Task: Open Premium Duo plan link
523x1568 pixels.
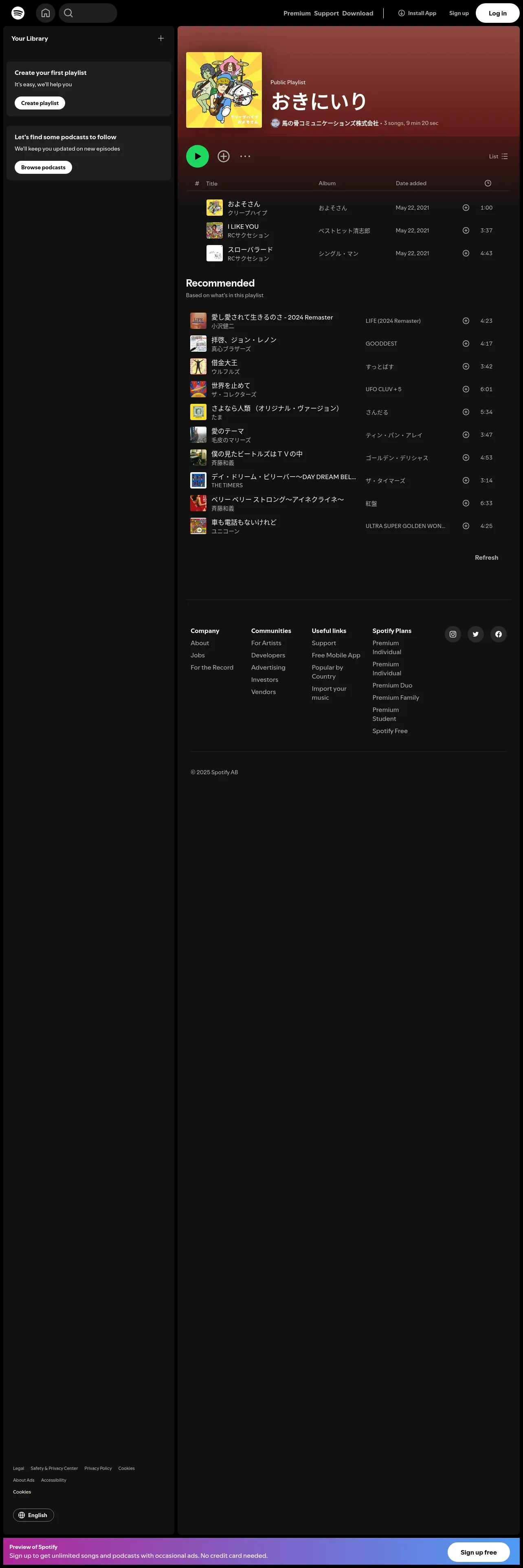Action: tap(392, 685)
